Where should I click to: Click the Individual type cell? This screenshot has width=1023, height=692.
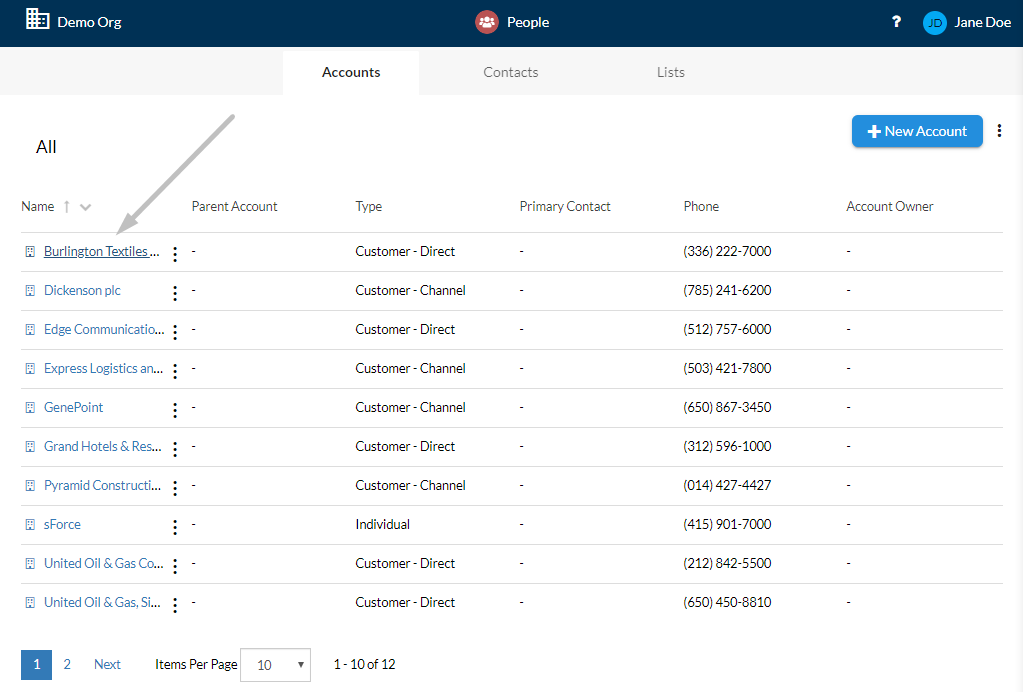(x=382, y=524)
